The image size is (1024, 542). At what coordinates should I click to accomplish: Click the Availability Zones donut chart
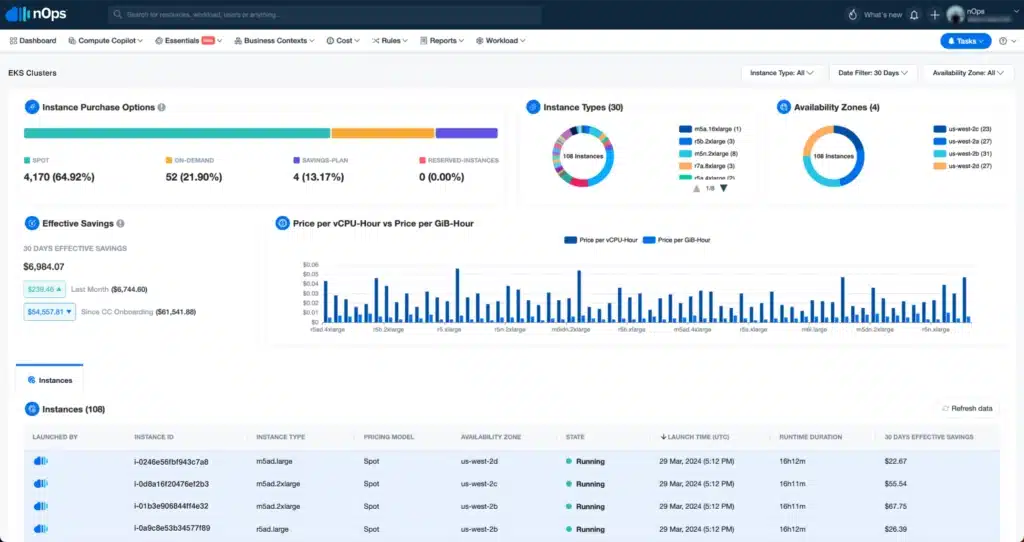(x=833, y=156)
